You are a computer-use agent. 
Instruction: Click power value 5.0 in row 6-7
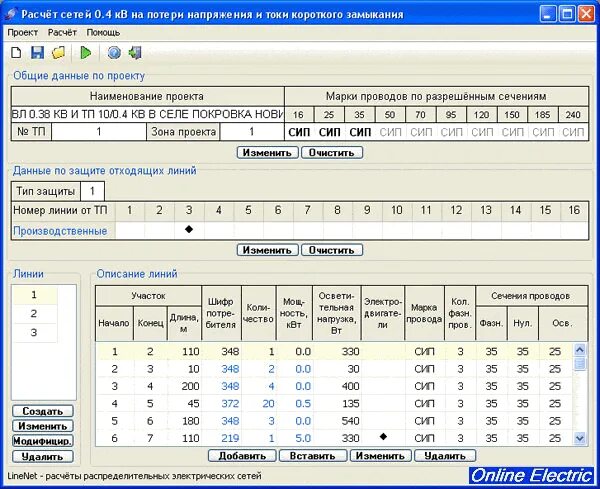303,438
